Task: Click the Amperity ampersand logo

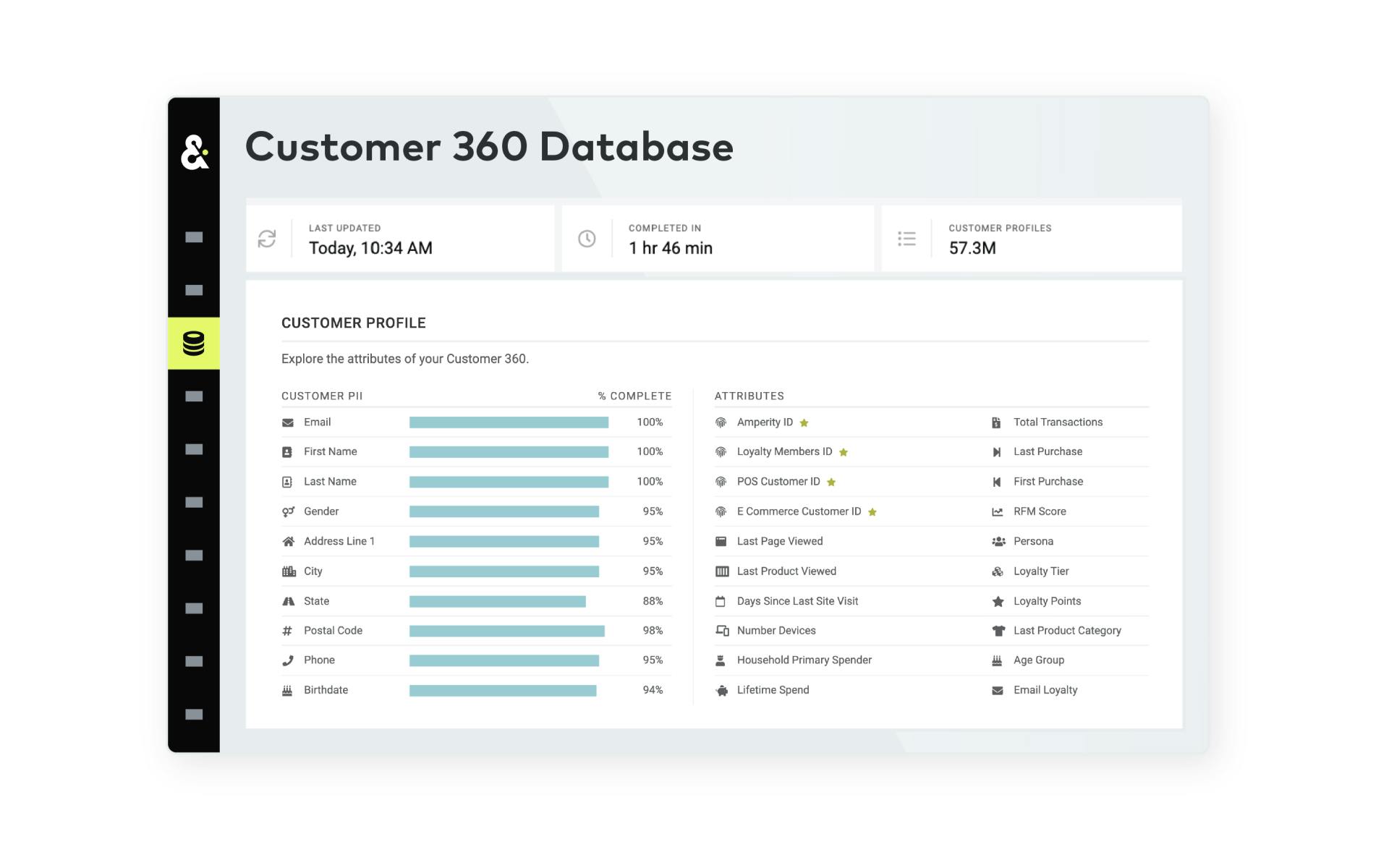Action: tap(194, 153)
